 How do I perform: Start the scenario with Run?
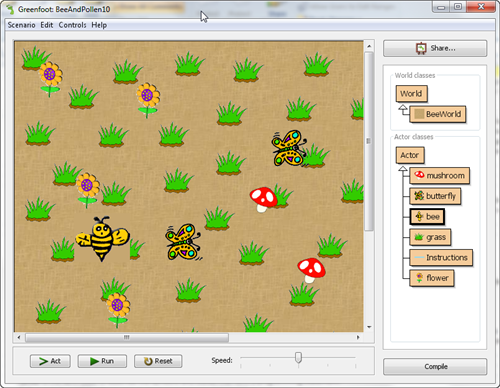[102, 361]
